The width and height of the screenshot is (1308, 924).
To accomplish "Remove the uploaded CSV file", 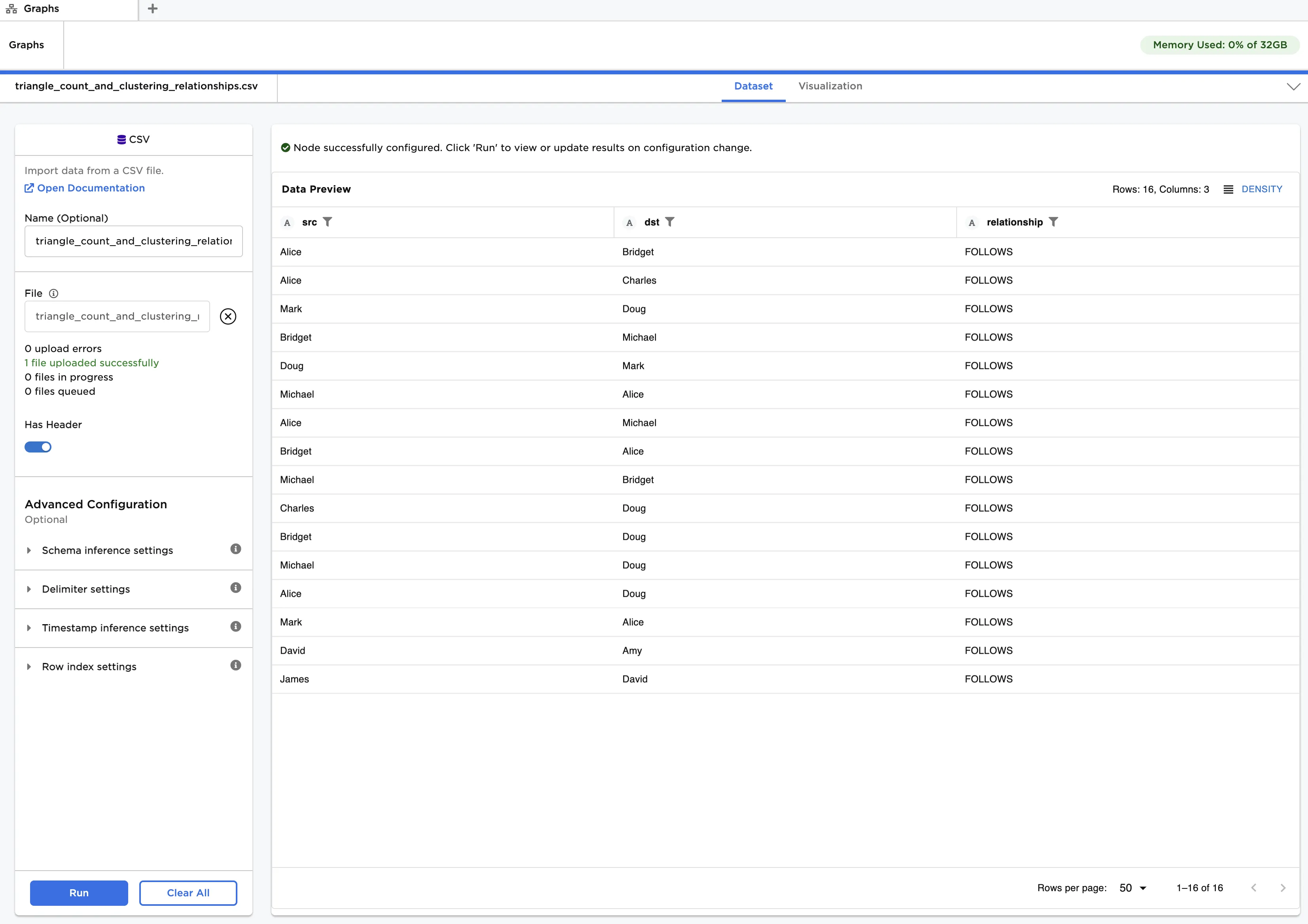I will (x=228, y=316).
